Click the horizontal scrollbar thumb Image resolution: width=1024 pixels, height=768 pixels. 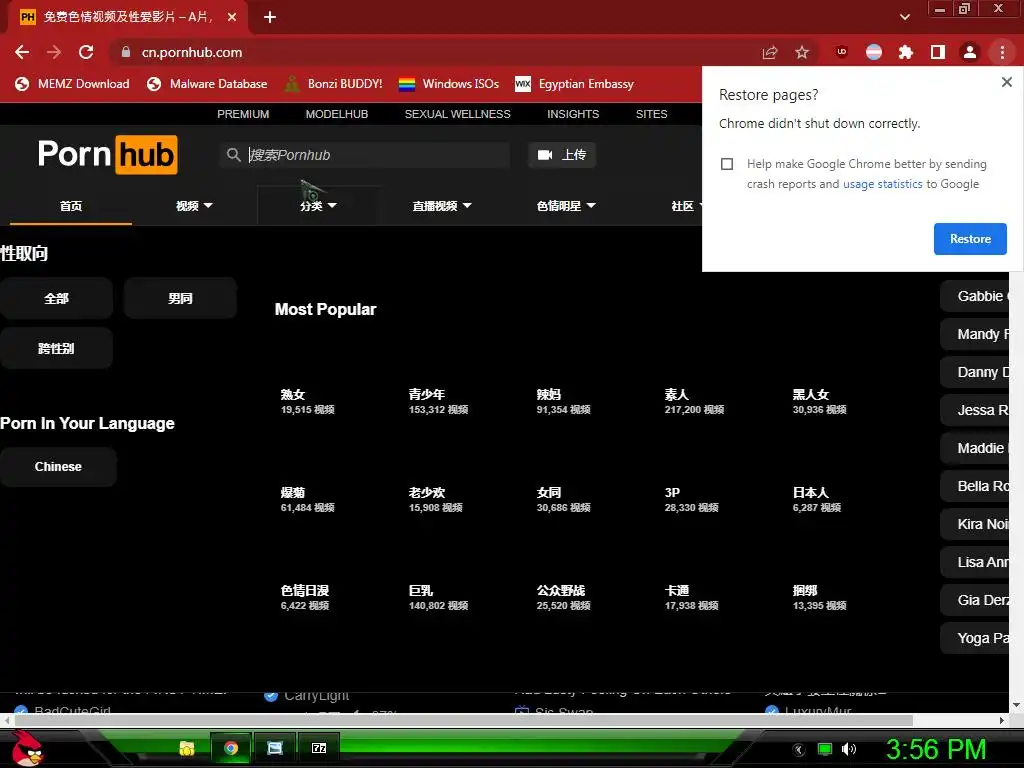(x=463, y=720)
